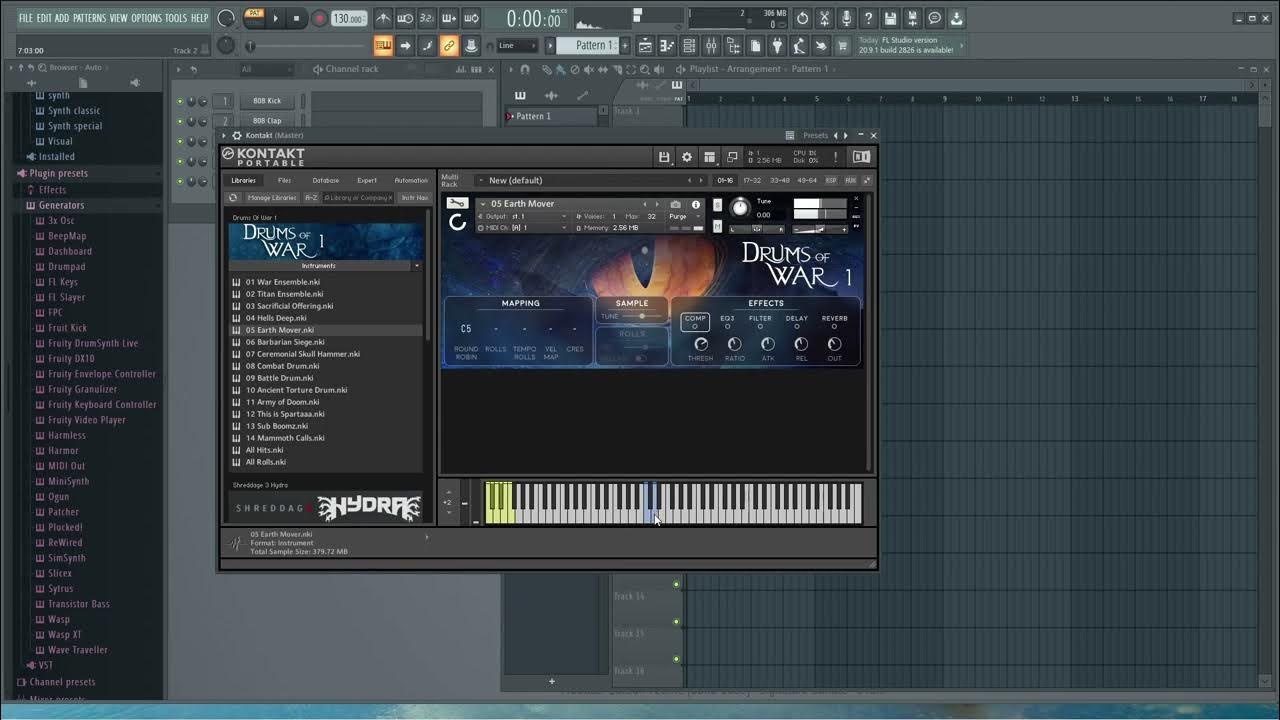This screenshot has width=1280, height=720.
Task: Click the refresh libraries icon
Action: [234, 198]
